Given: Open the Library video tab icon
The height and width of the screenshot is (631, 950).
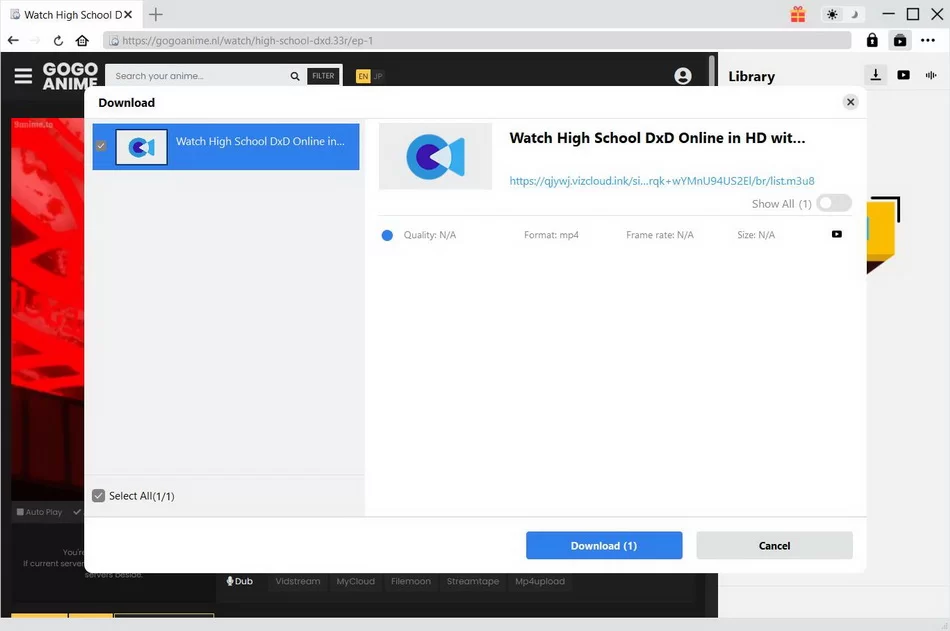Looking at the screenshot, I should [x=903, y=75].
